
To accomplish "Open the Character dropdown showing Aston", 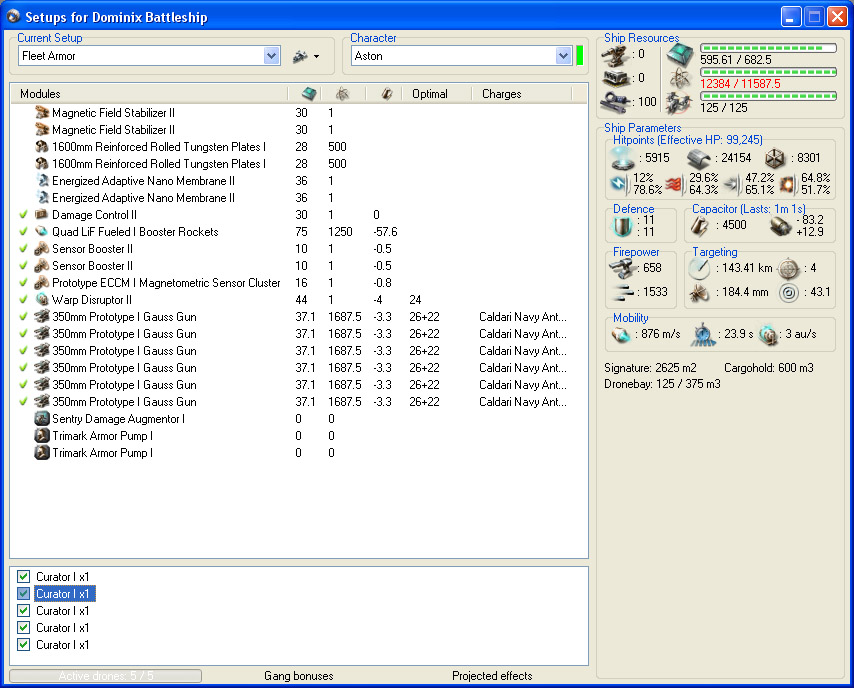I will point(563,56).
